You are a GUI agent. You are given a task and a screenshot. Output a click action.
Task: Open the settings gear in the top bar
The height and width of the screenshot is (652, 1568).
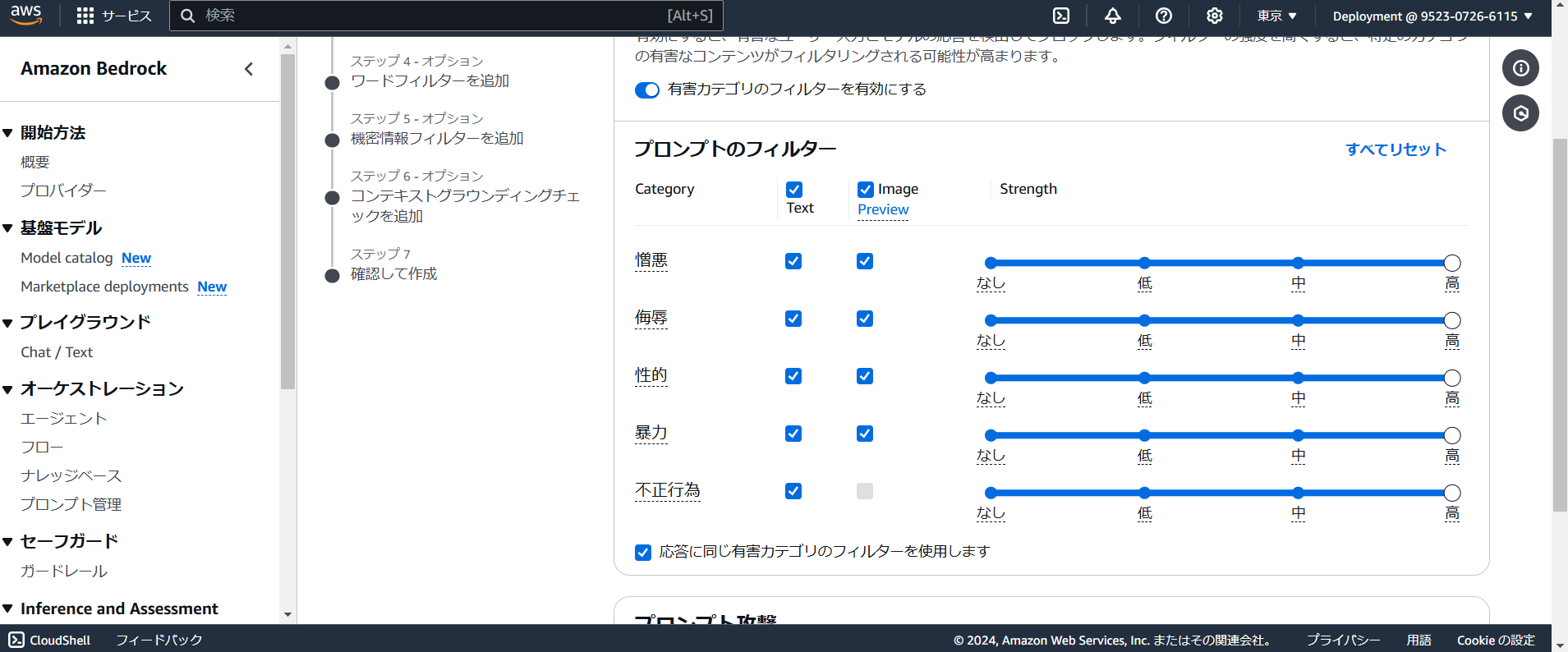pos(1215,16)
